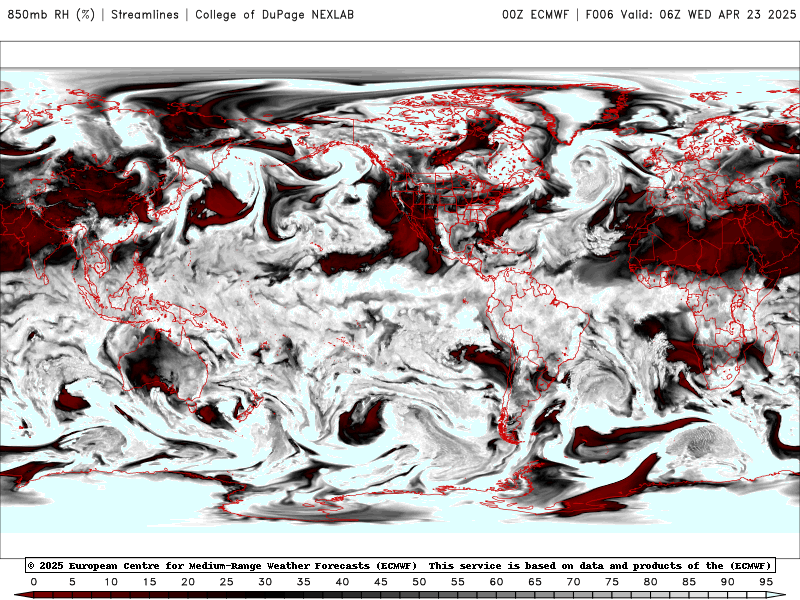Click "College of DuPage NEXLAB" header text
Image resolution: width=800 pixels, height=600 pixels.
click(x=274, y=14)
